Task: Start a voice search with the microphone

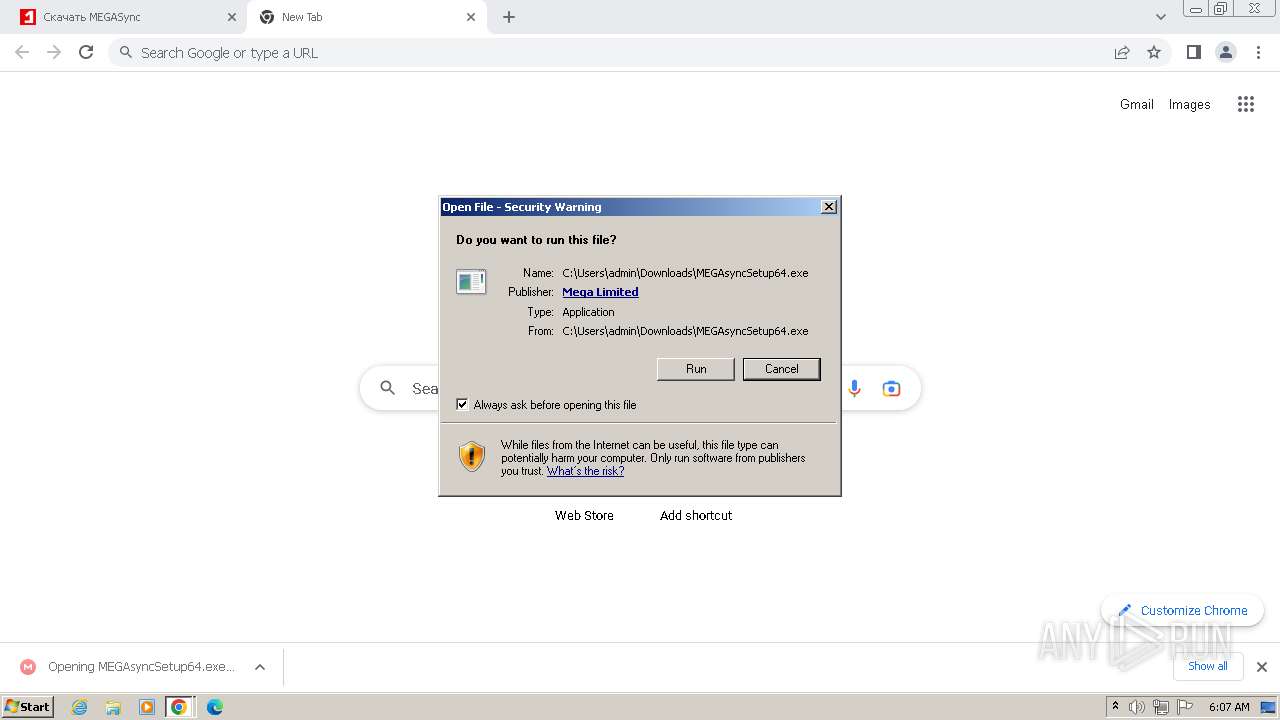Action: tap(854, 388)
